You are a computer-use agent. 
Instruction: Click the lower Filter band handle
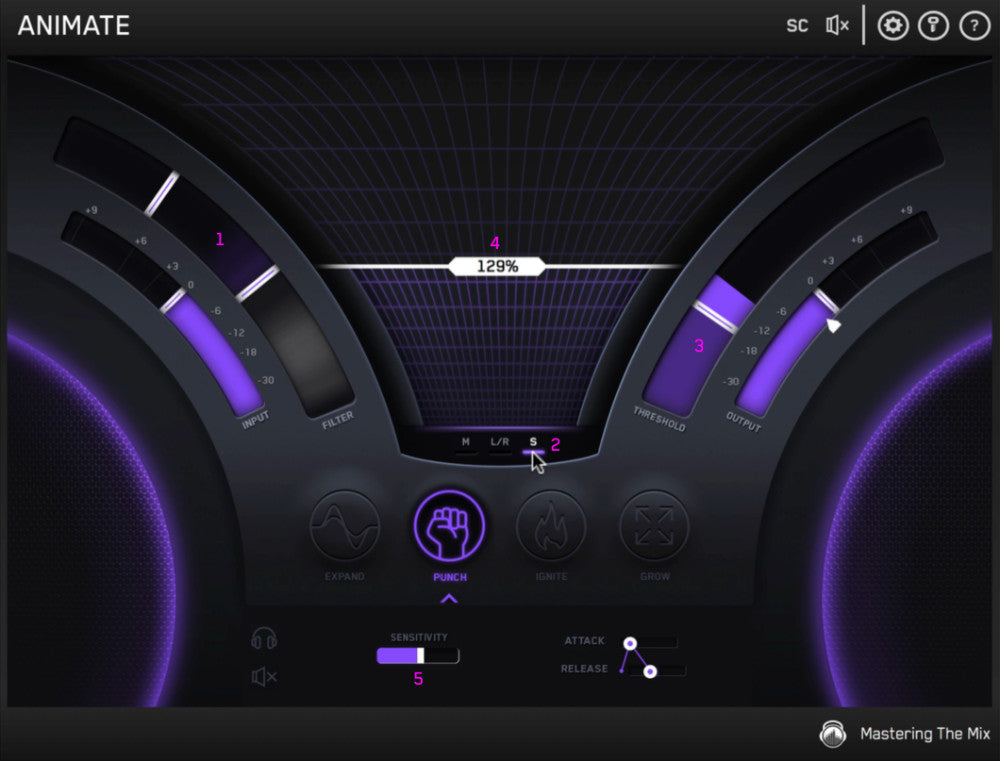pos(258,283)
